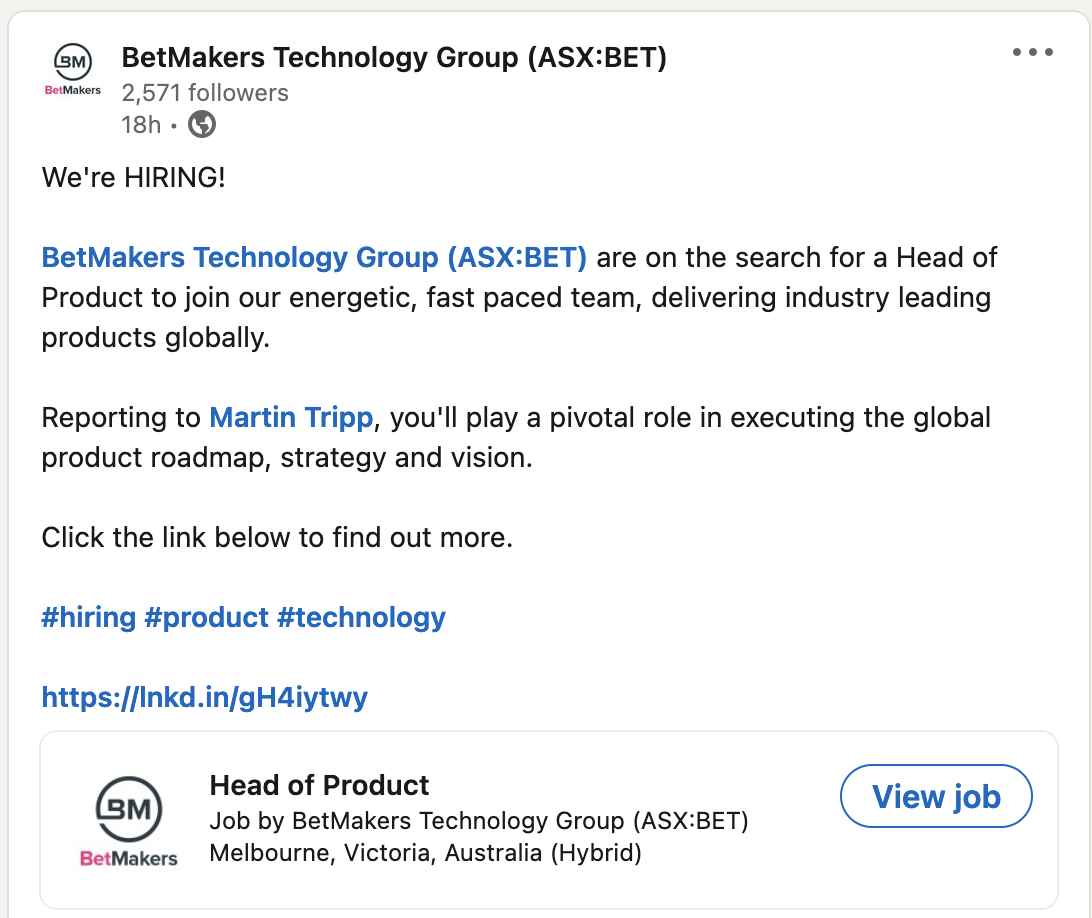Viewport: 1092px width, 918px height.
Task: Click 'Click the link below' sentence
Action: point(277,538)
